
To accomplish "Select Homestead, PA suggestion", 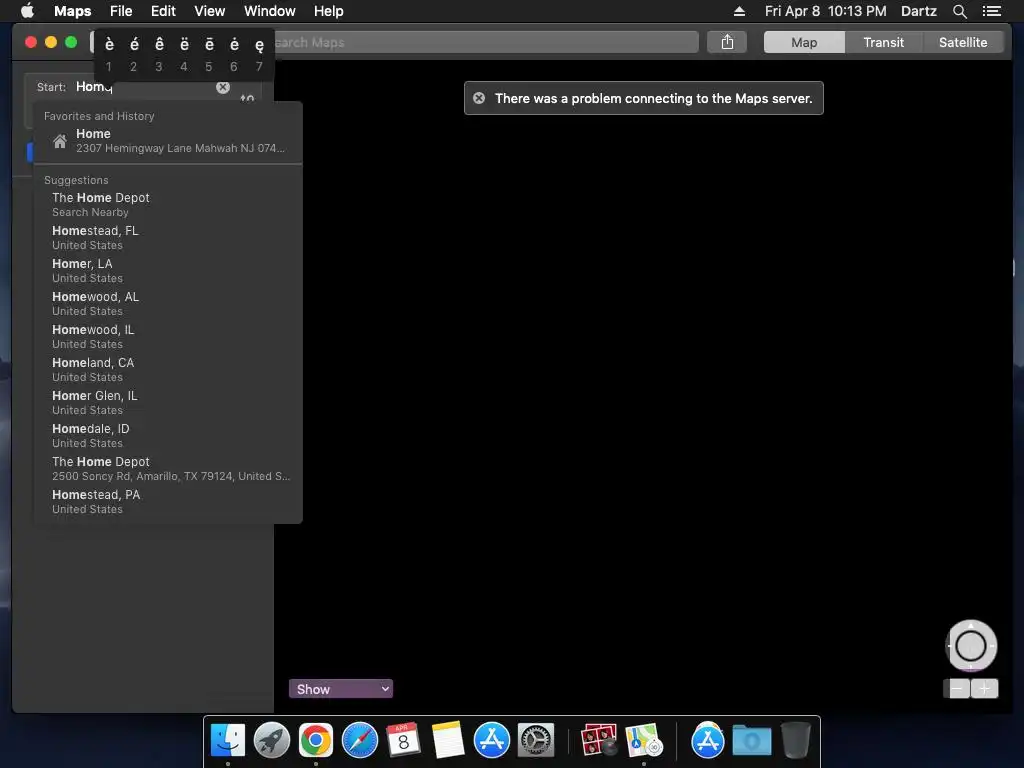I will [x=168, y=502].
